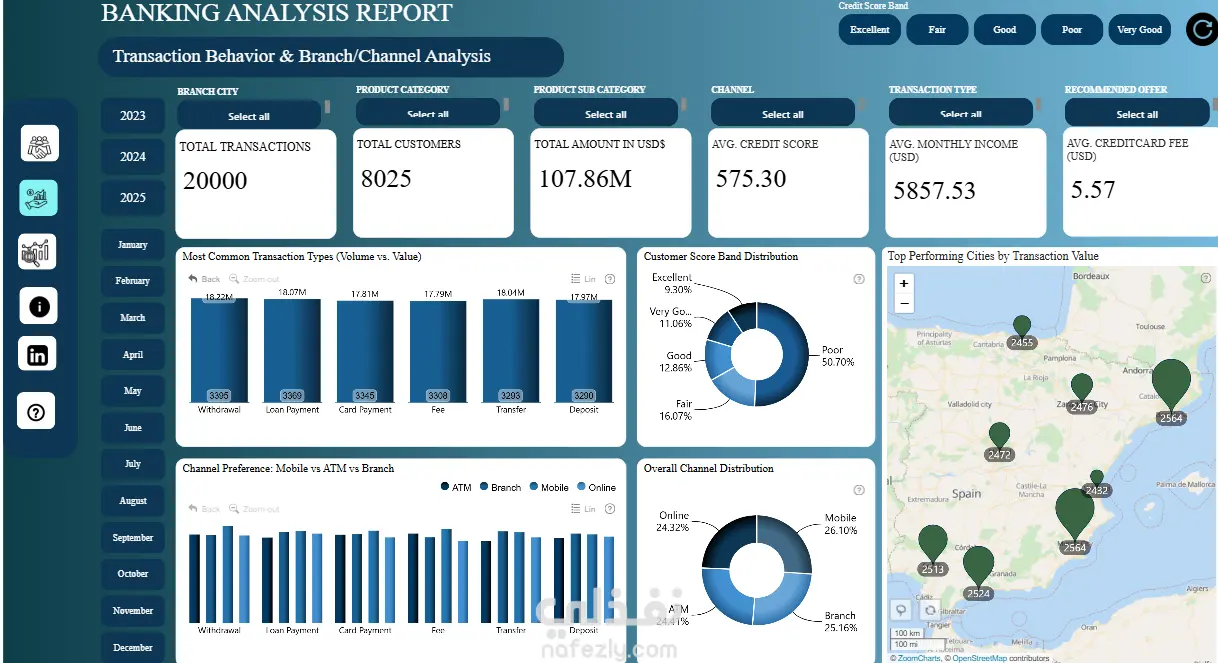Zoom out on the map
This screenshot has width=1218, height=663.
click(904, 303)
